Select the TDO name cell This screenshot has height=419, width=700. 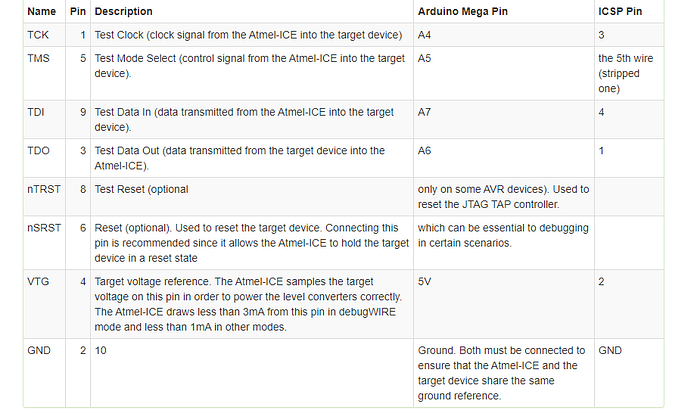[x=38, y=151]
